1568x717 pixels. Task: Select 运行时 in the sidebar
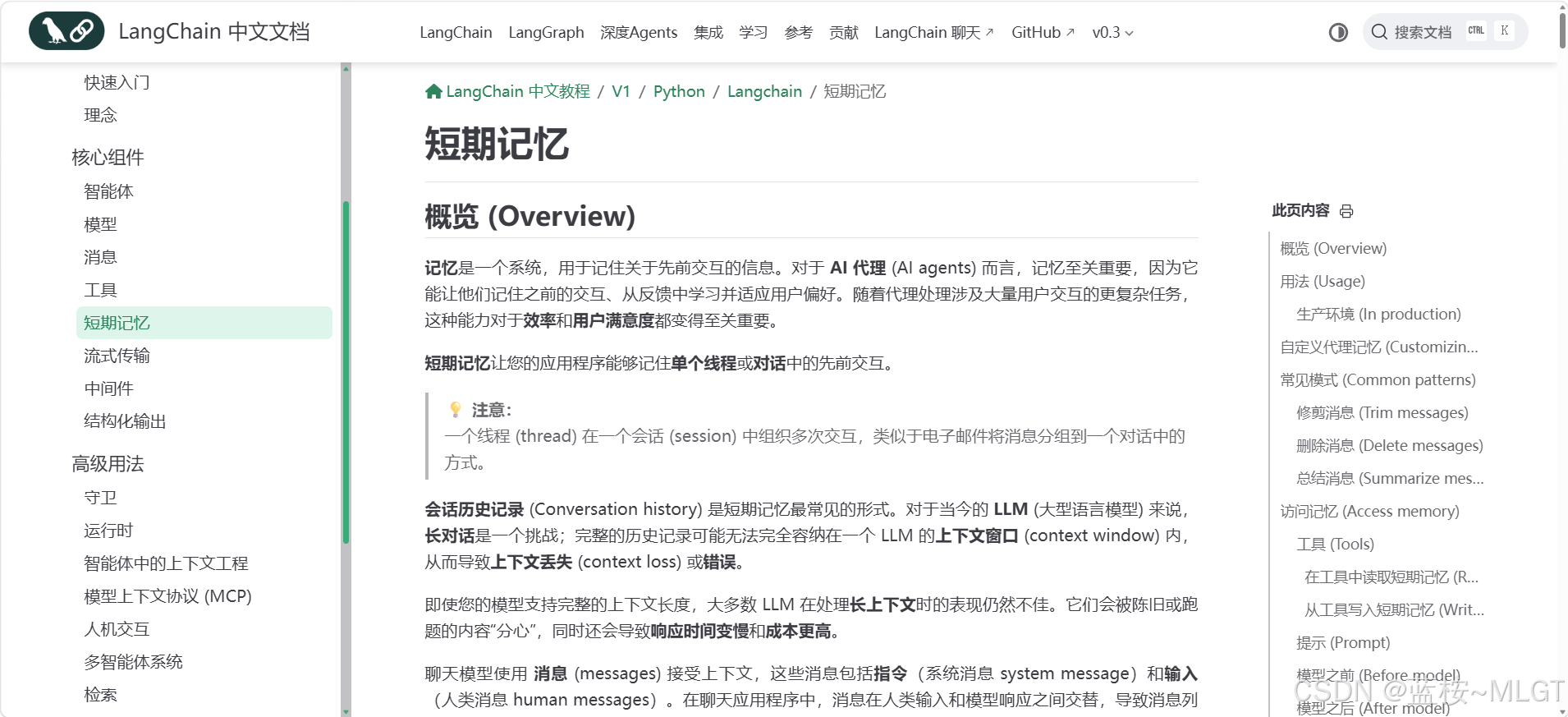tap(108, 531)
